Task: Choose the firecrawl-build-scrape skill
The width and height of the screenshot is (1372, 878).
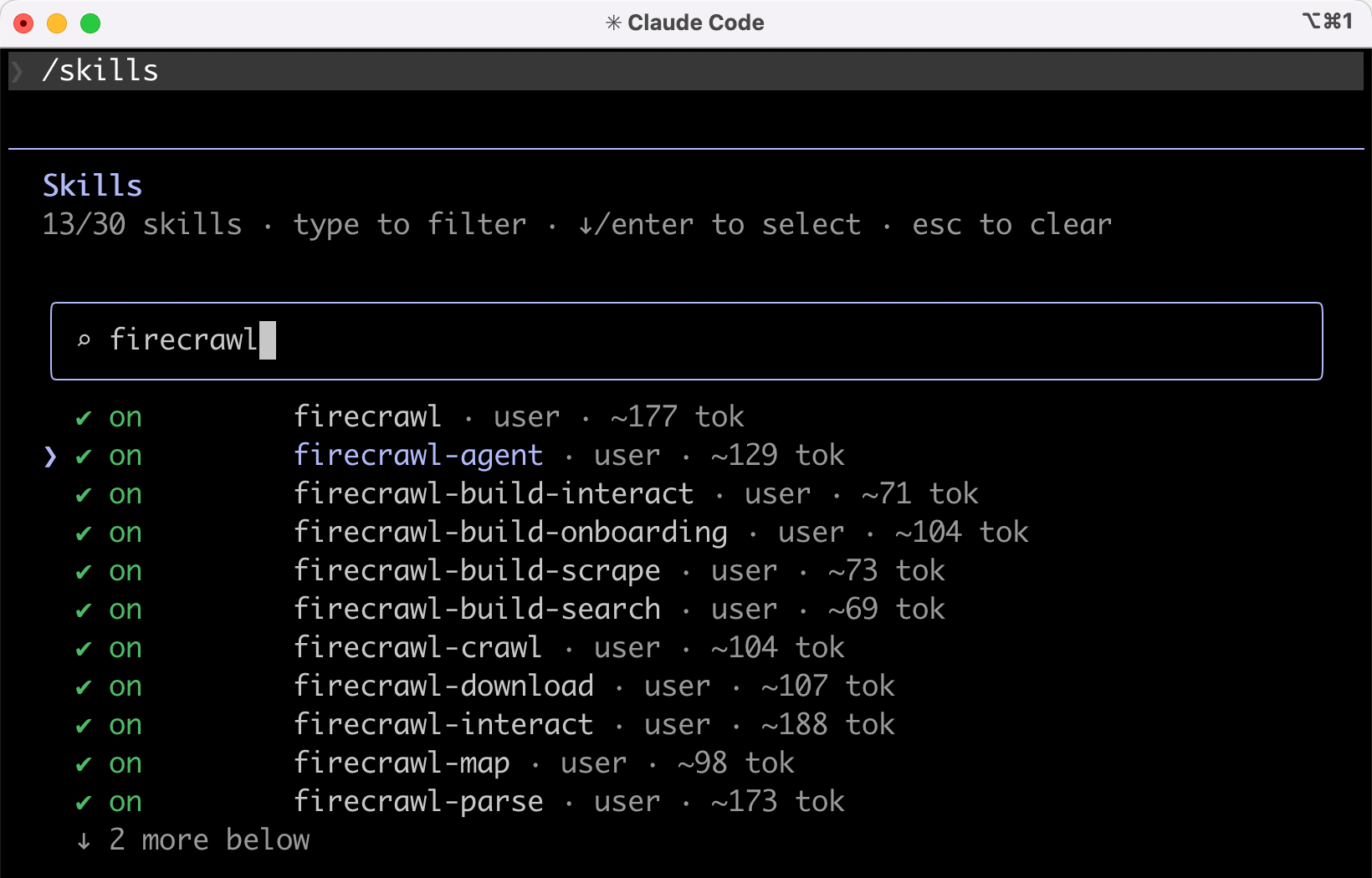Action: point(477,571)
